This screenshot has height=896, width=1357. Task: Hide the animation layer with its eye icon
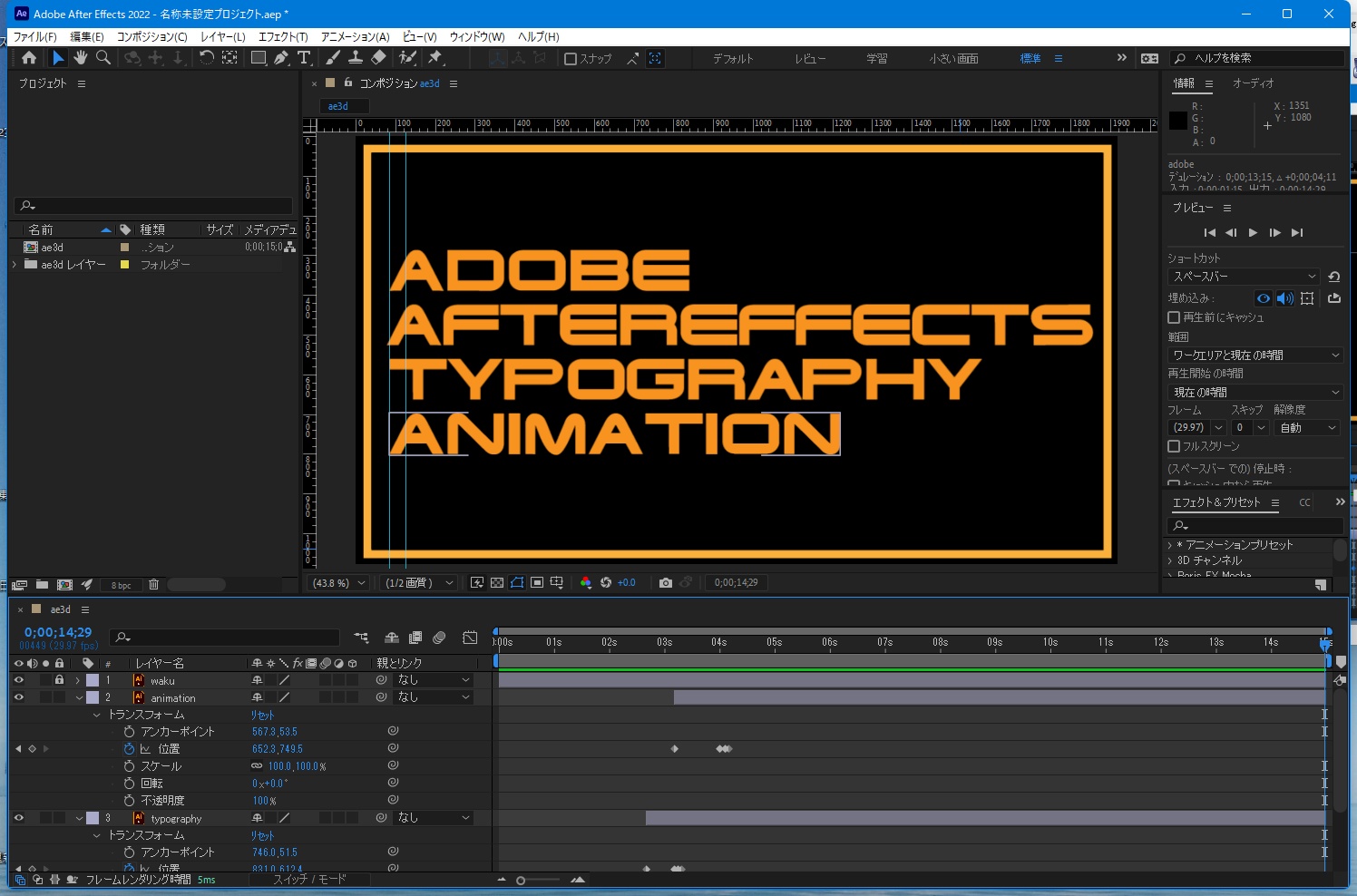pos(18,697)
